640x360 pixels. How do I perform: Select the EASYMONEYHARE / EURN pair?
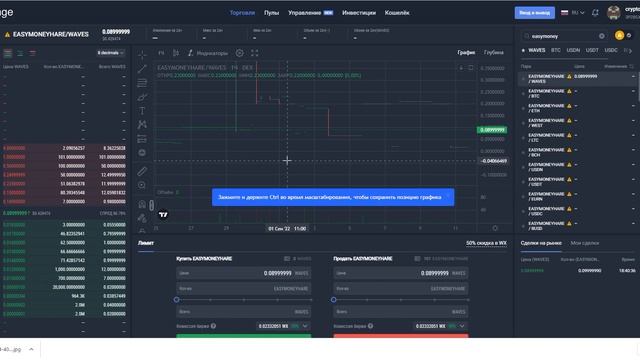(x=576, y=196)
